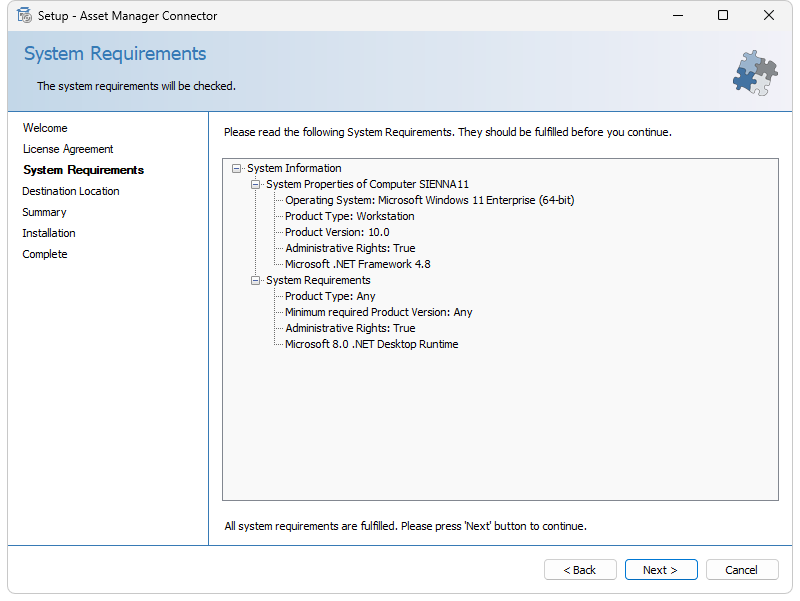Select Microsoft .NET Framework 4.8 row
This screenshot has height=601, width=800.
358,264
